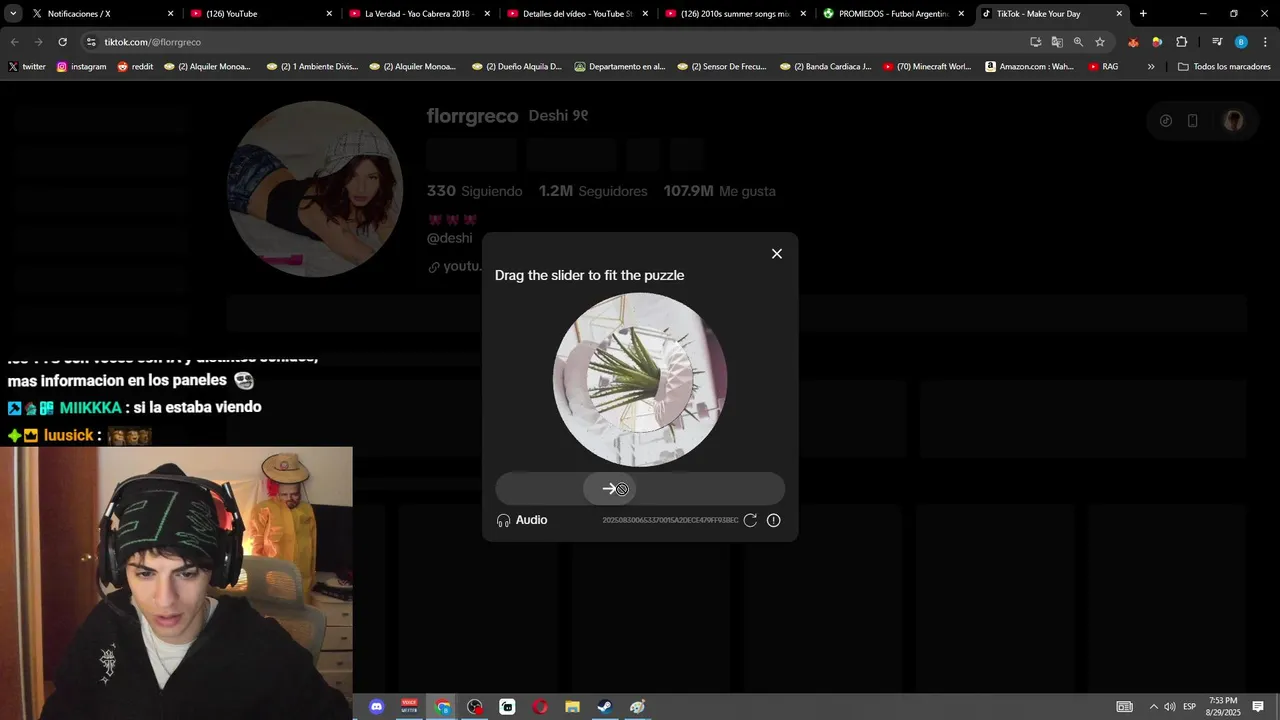Open the OBS Studio taskbar icon

pos(475,707)
